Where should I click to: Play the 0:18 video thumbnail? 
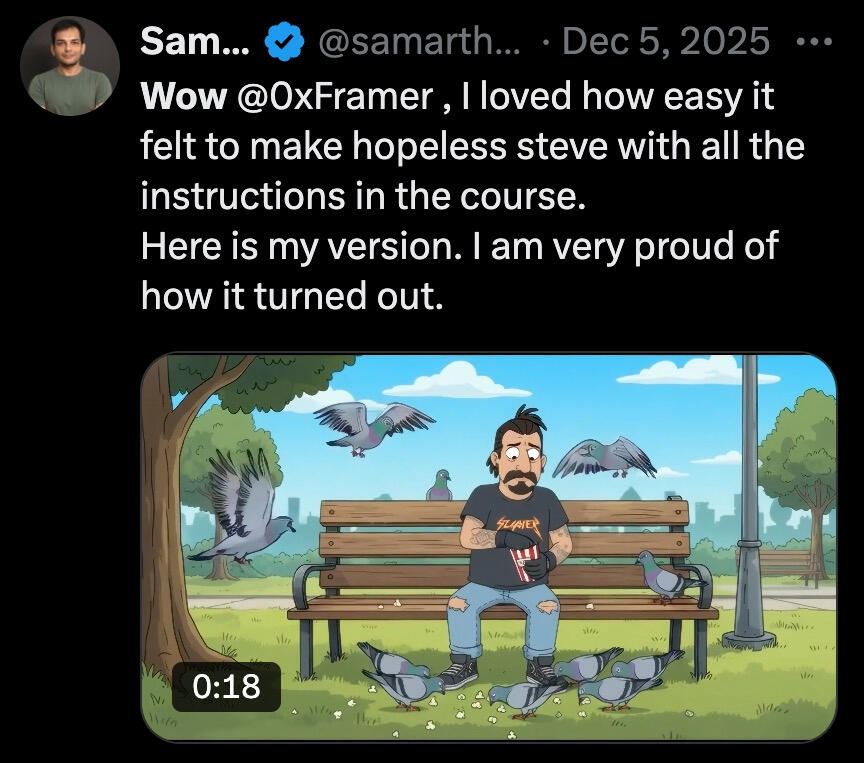(489, 547)
